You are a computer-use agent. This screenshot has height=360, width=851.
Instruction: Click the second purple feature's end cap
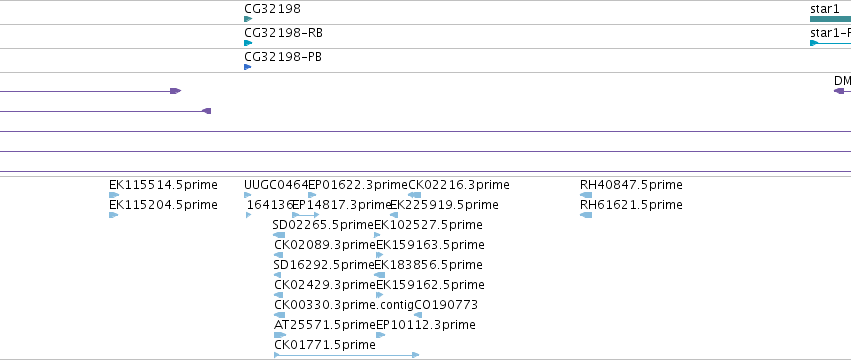pos(206,111)
